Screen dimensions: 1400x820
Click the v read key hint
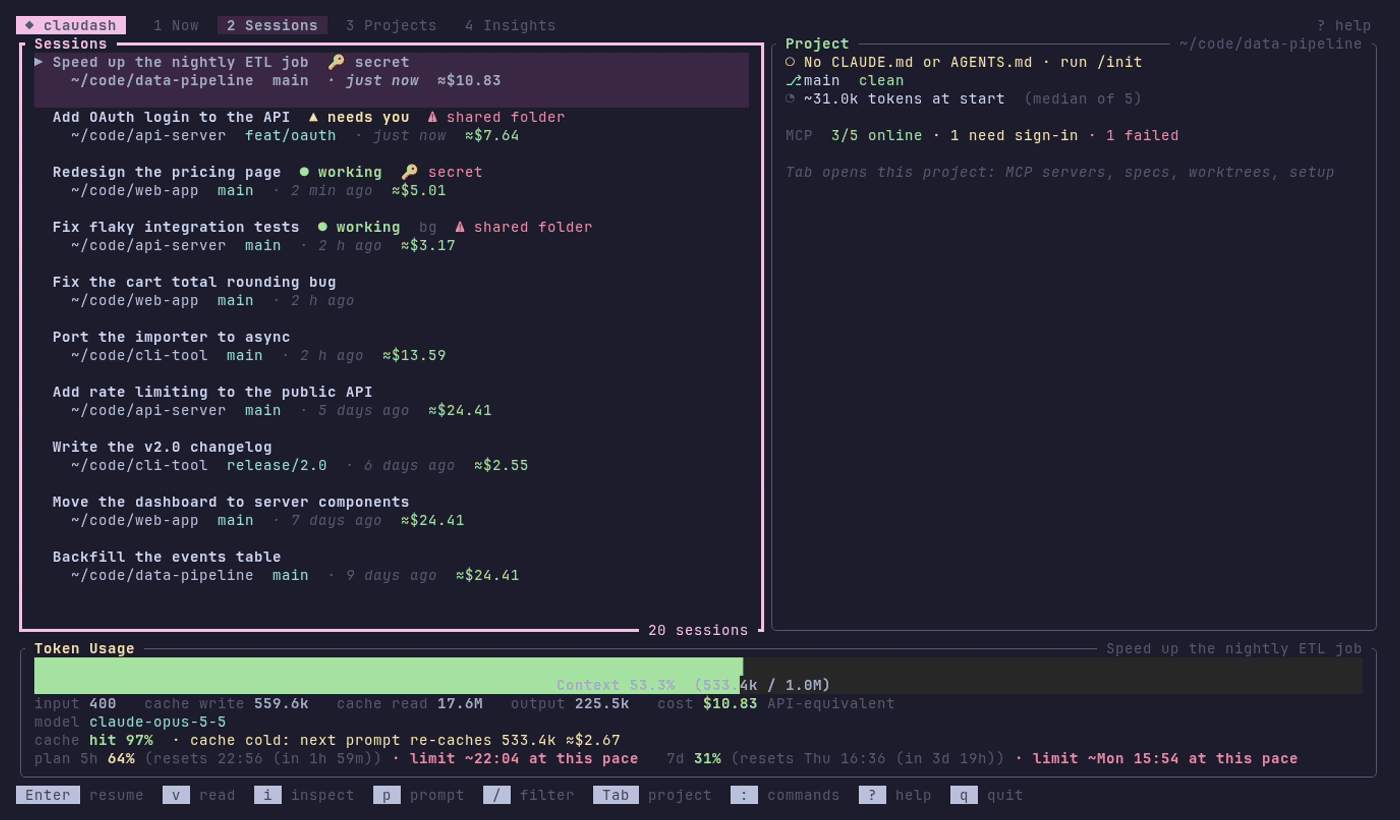pyautogui.click(x=199, y=795)
